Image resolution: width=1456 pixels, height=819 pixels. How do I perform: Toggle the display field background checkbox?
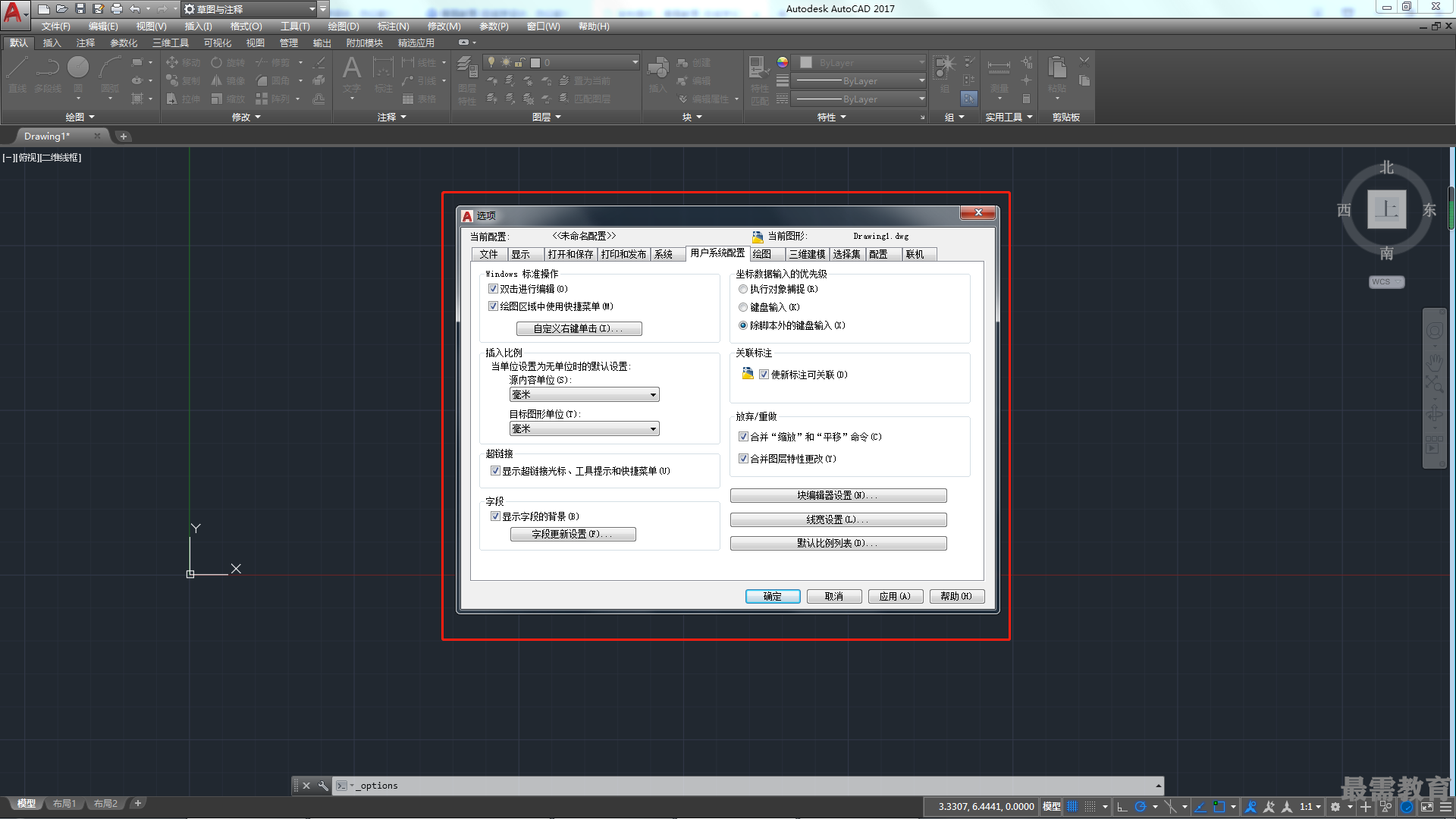pos(496,516)
